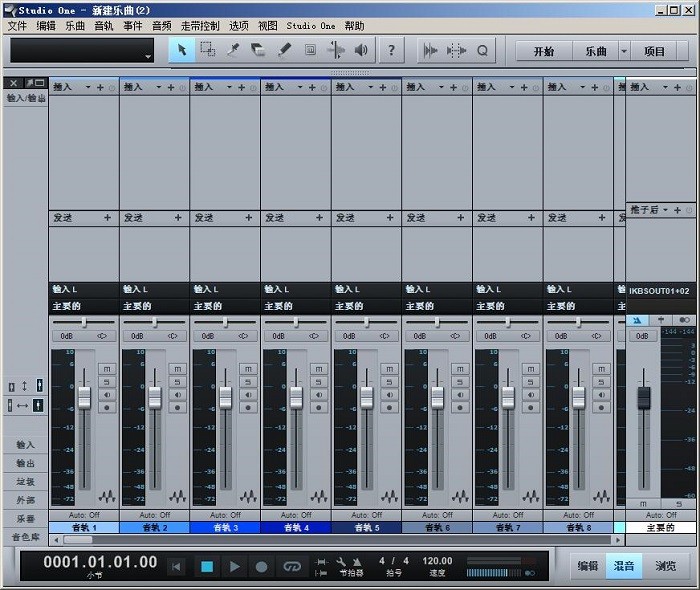Solo track 音轨 2

pyautogui.click(x=178, y=382)
